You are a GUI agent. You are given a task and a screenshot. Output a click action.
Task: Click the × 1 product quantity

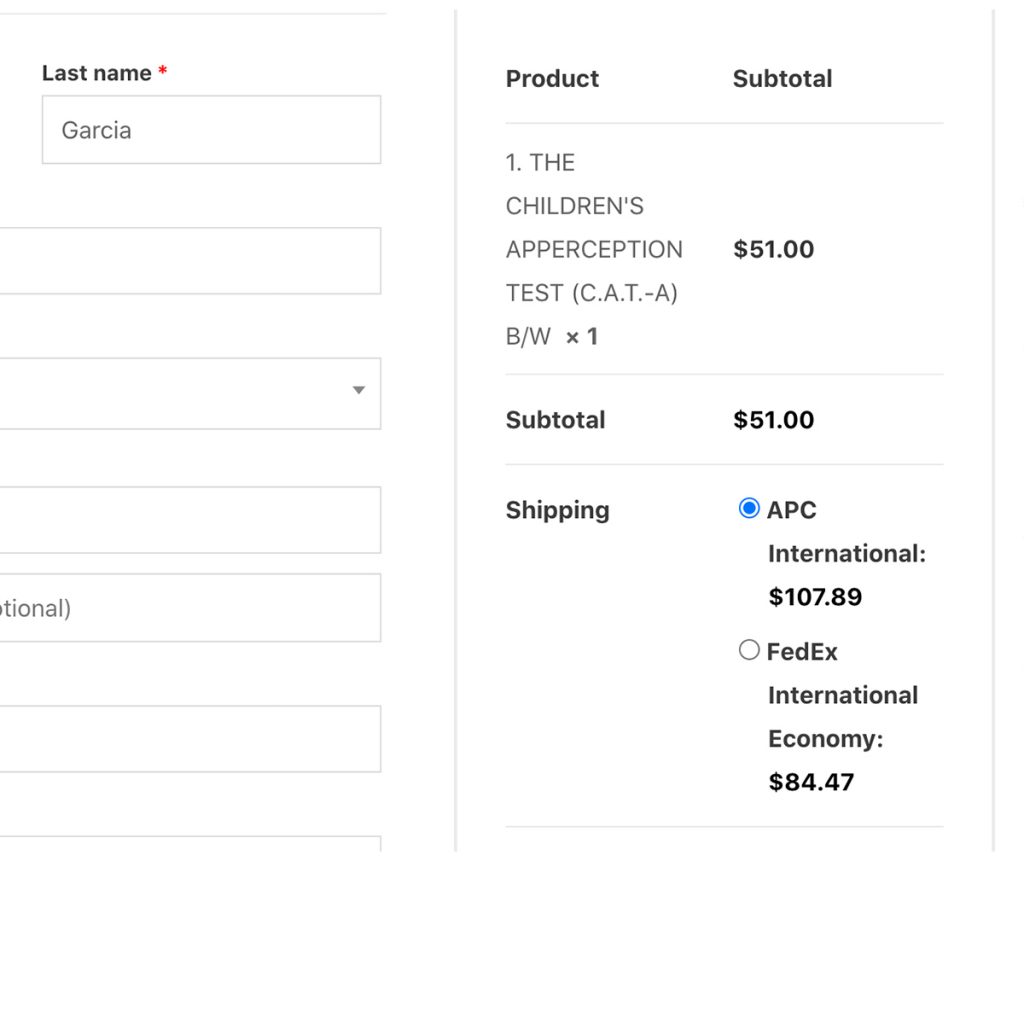(582, 337)
